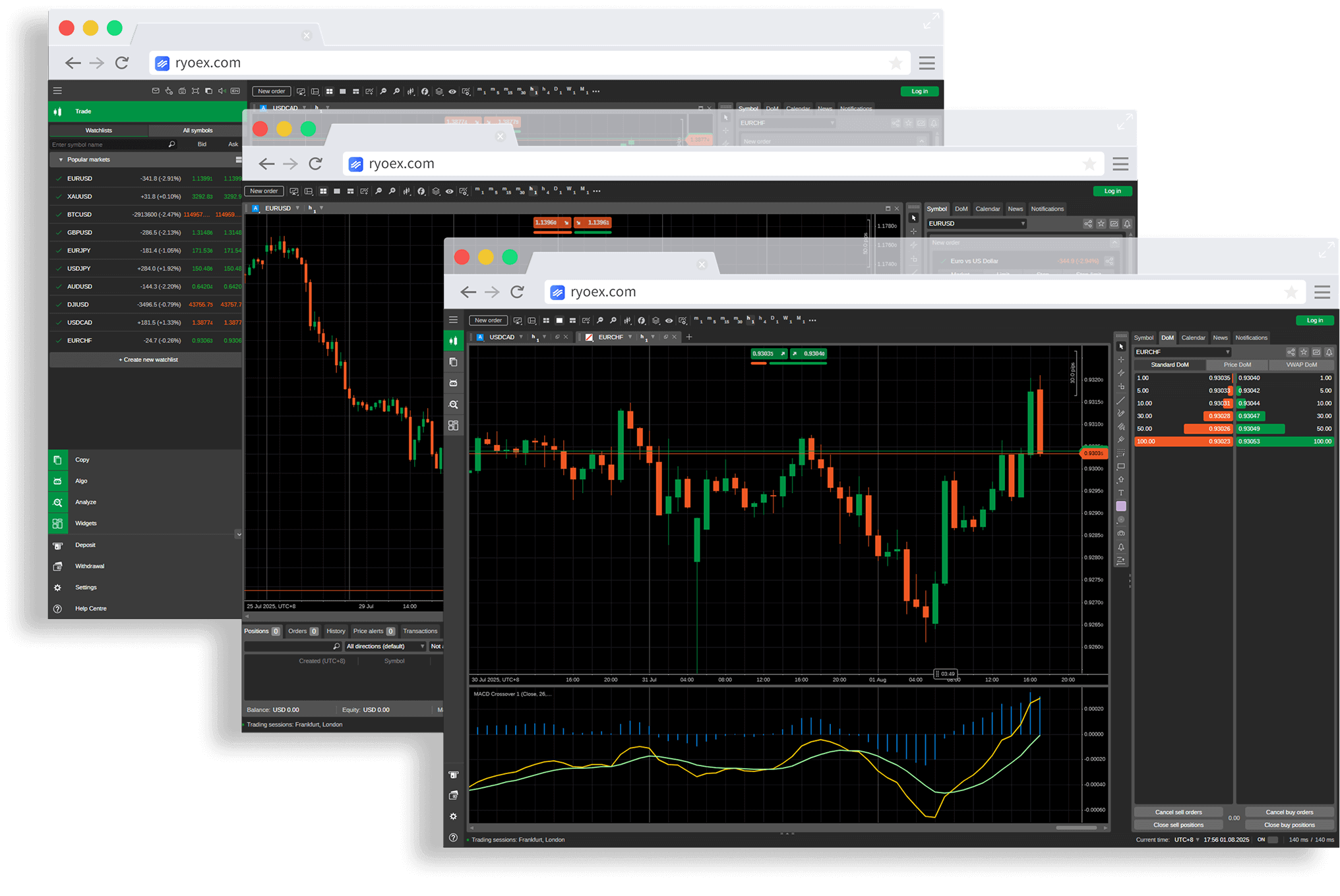Open the price alert bell in drawing toolbar
This screenshot has height=896, width=1340.
tap(1121, 547)
